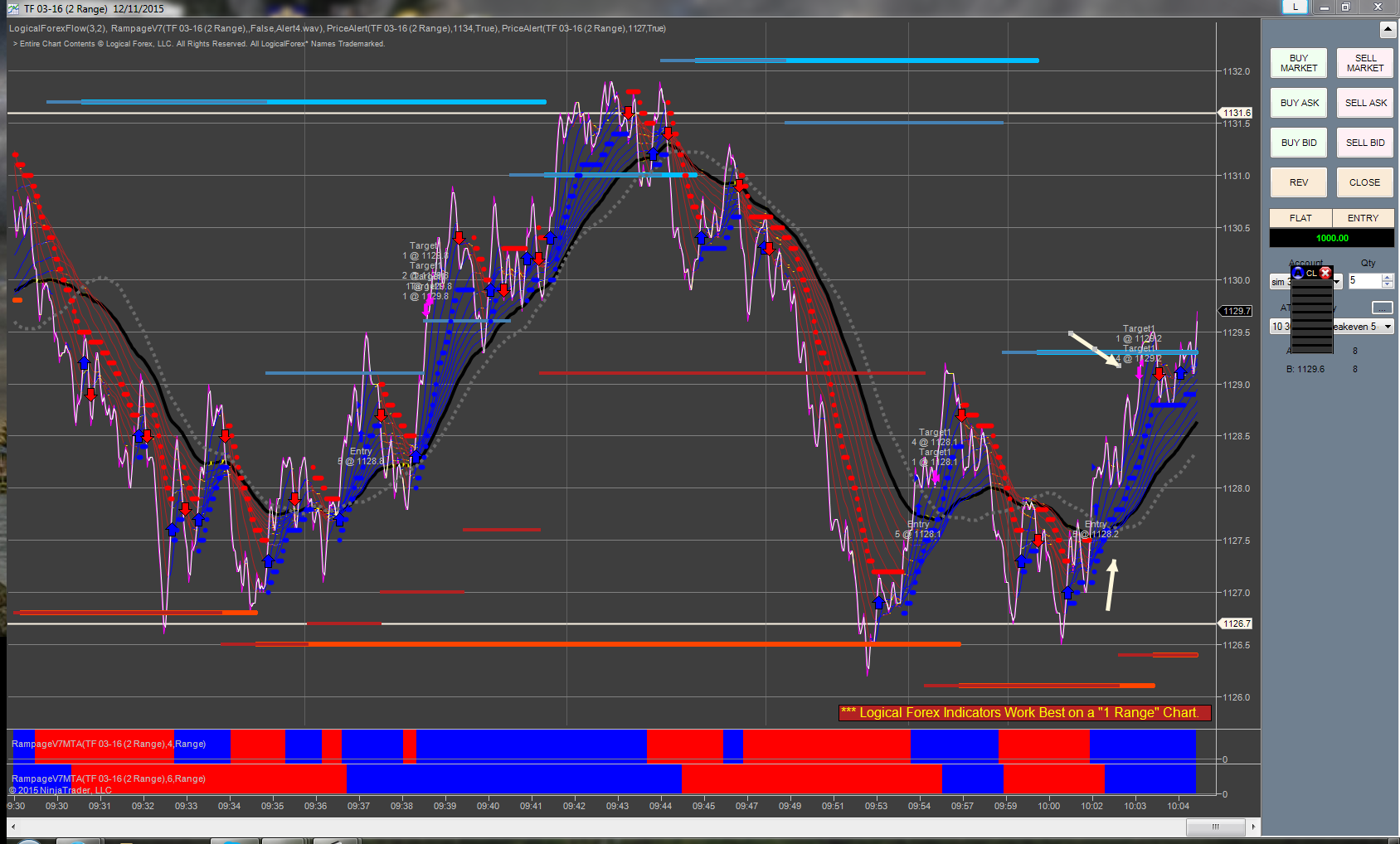Click the SELL MARKET button
1400x844 pixels.
(x=1365, y=63)
